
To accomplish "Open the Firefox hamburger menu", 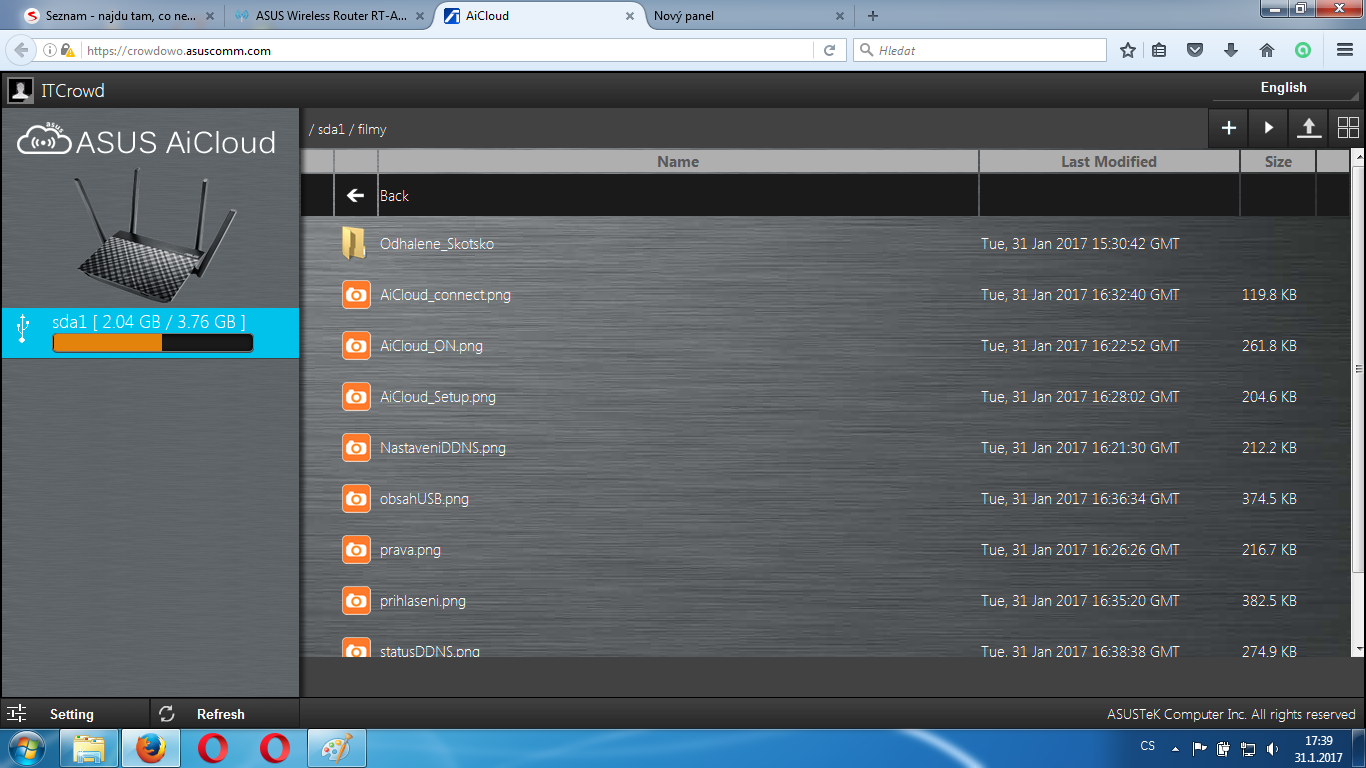I will coord(1345,50).
